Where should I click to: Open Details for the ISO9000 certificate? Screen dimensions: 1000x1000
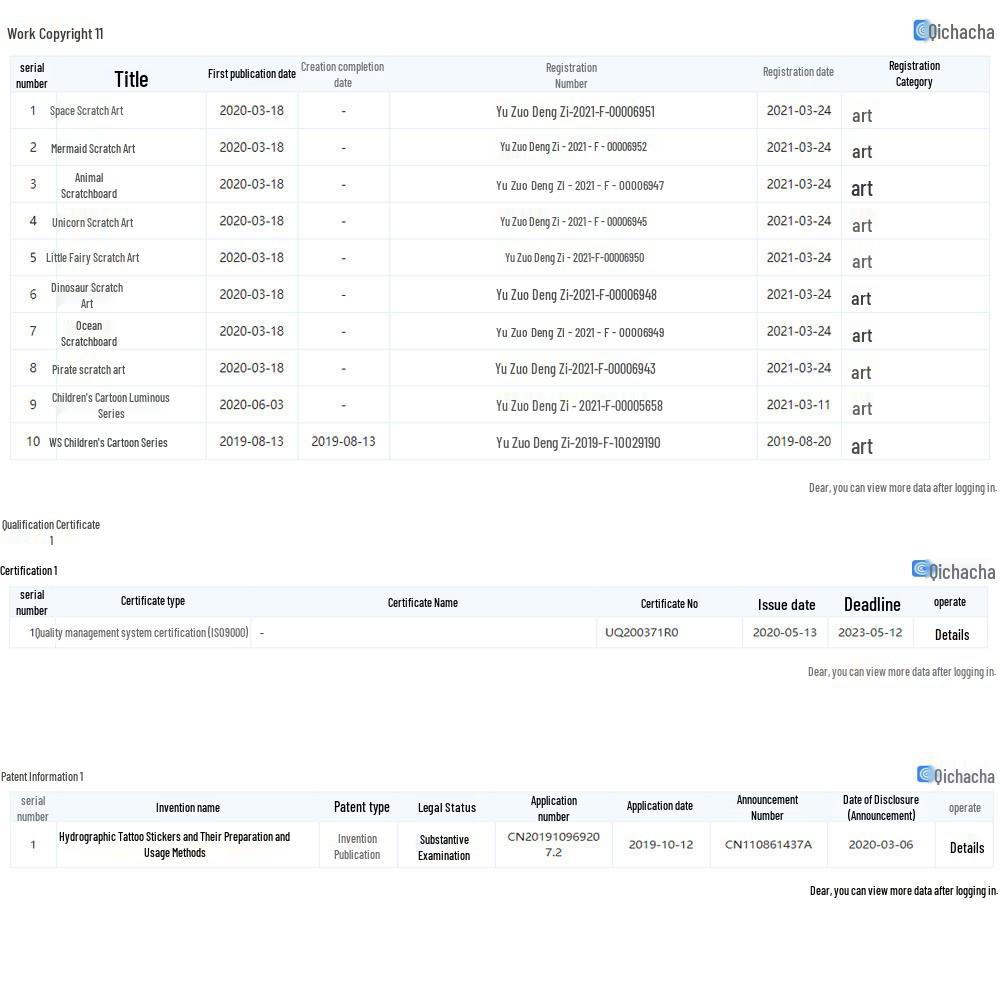tap(951, 634)
